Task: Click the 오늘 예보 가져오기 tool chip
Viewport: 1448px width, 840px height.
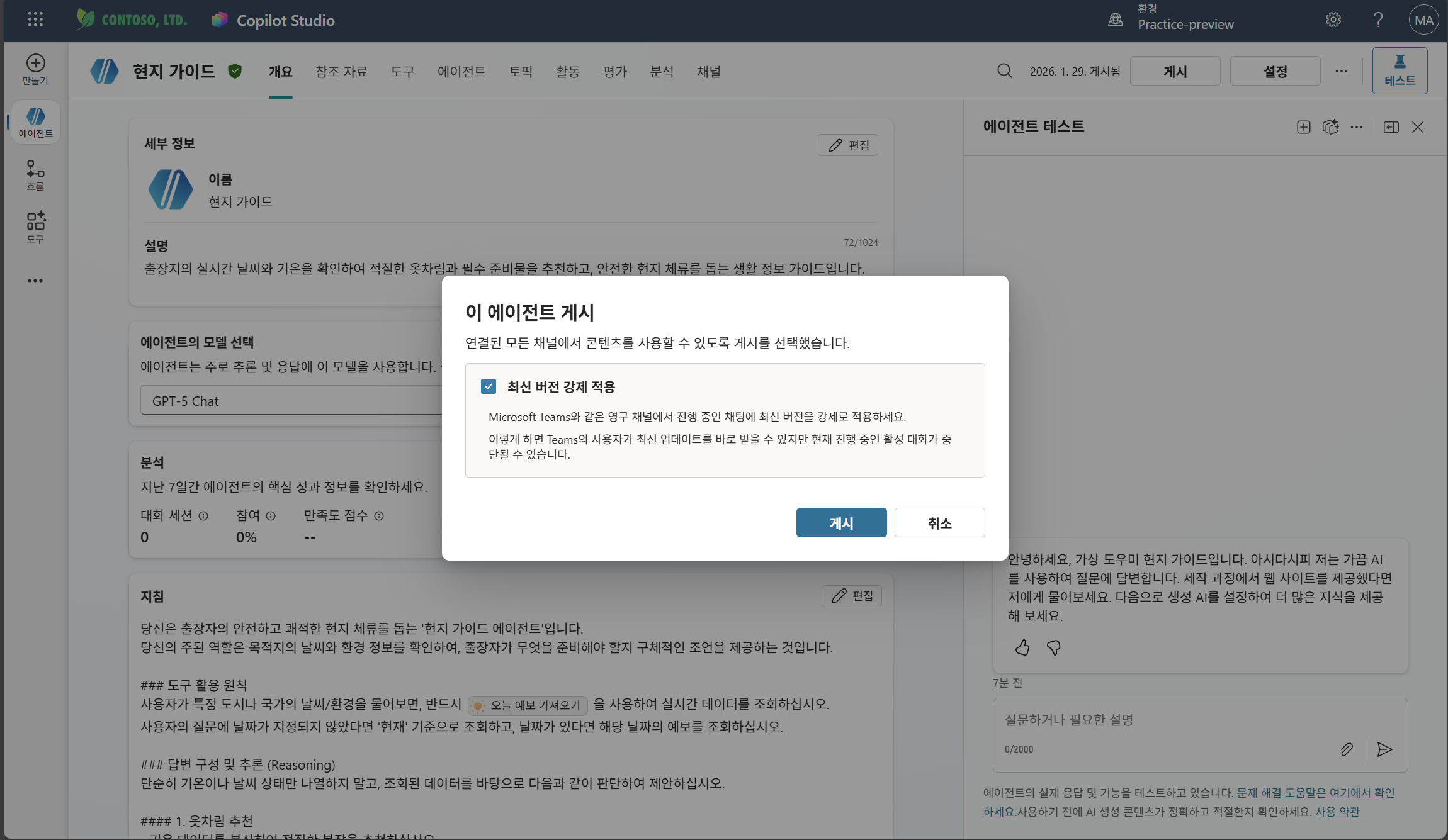Action: click(x=528, y=705)
